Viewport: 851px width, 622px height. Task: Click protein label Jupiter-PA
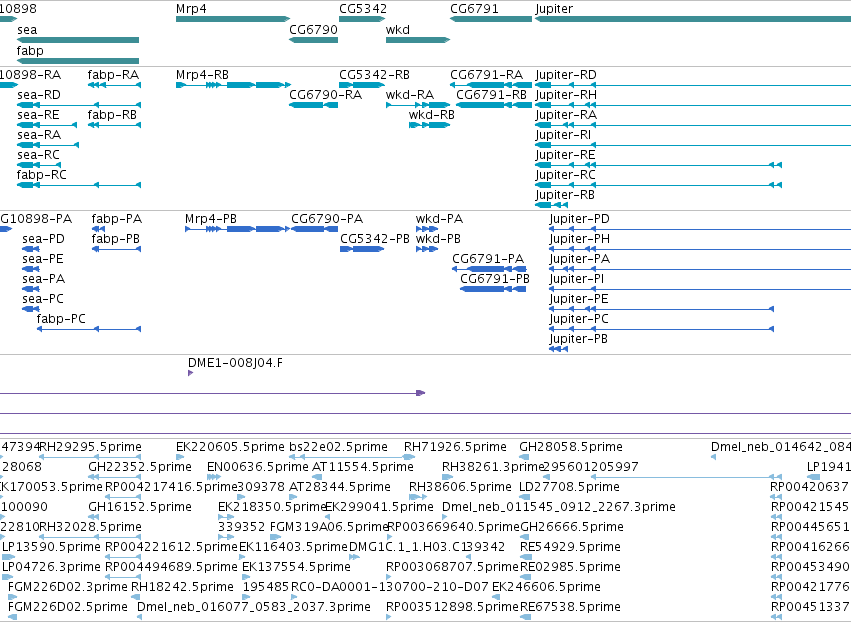[580, 259]
